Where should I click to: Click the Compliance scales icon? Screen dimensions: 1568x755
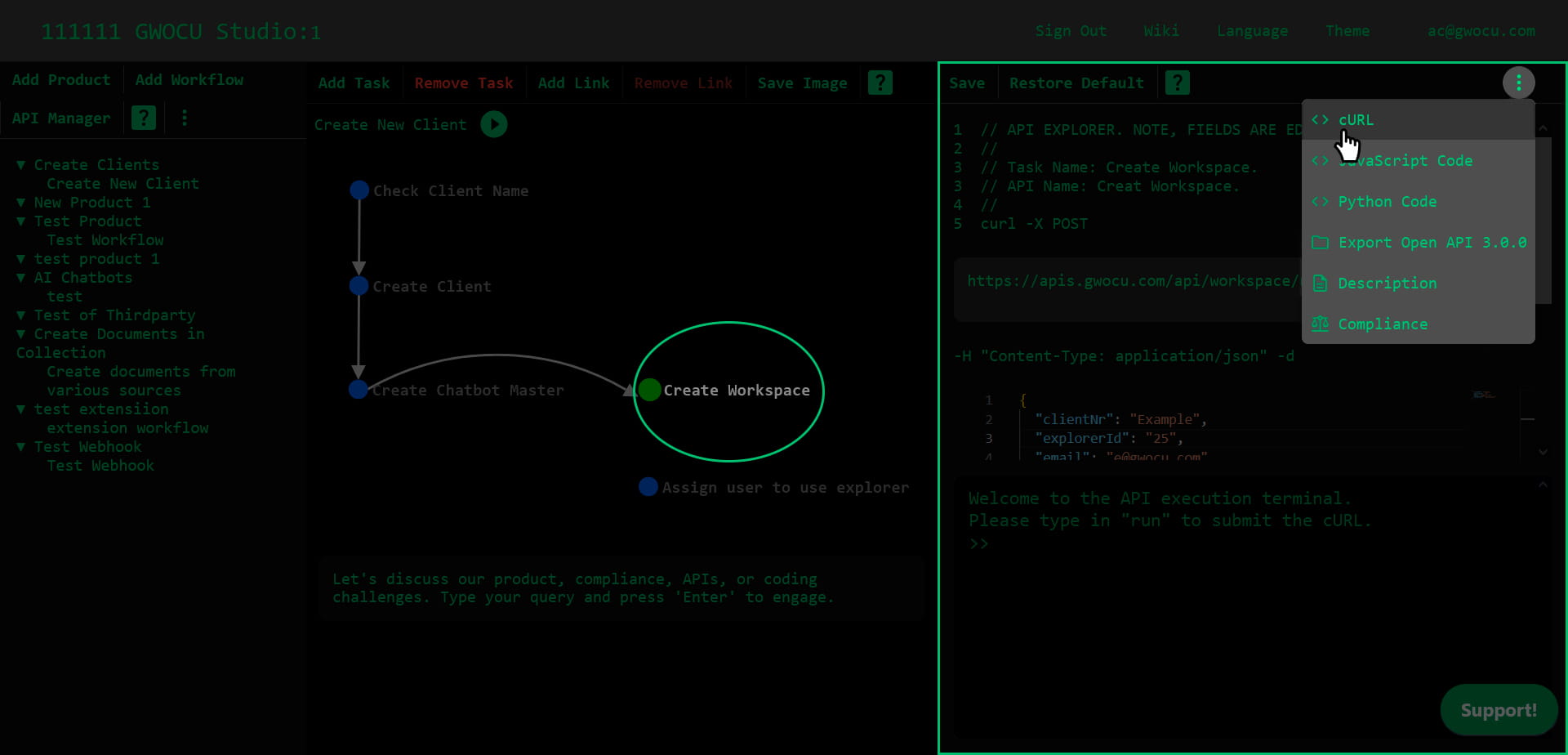point(1320,324)
